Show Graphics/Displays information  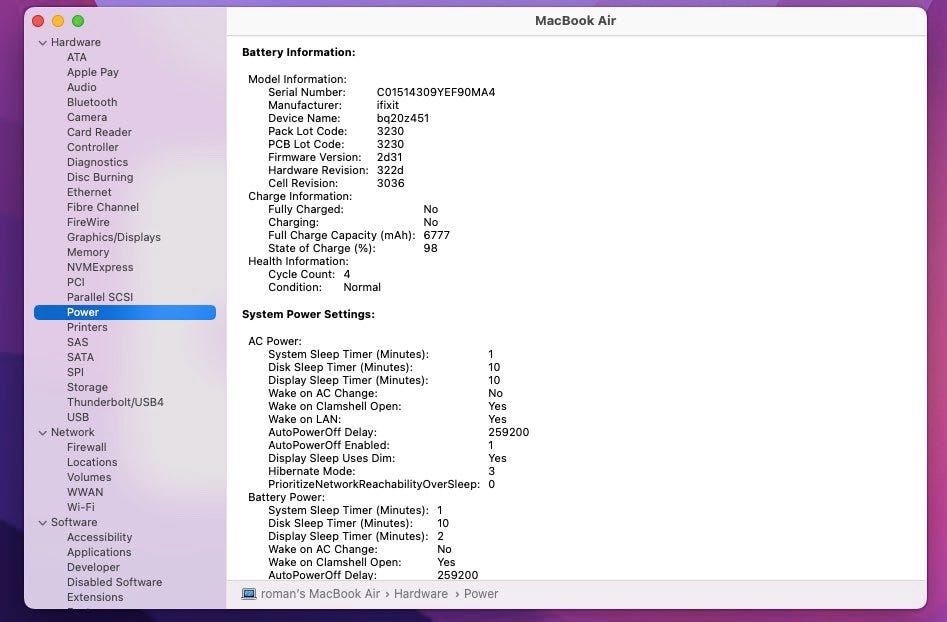click(114, 237)
